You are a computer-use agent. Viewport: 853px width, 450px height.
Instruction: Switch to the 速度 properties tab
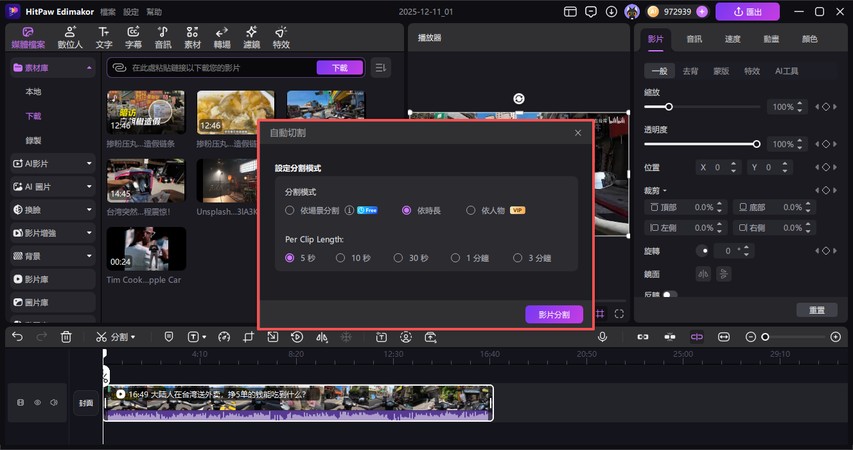[732, 39]
